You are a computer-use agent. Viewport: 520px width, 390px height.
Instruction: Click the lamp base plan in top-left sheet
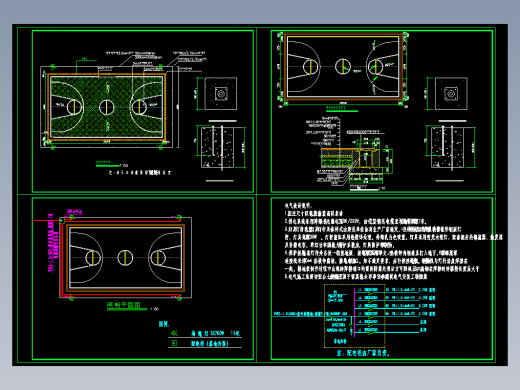(221, 94)
